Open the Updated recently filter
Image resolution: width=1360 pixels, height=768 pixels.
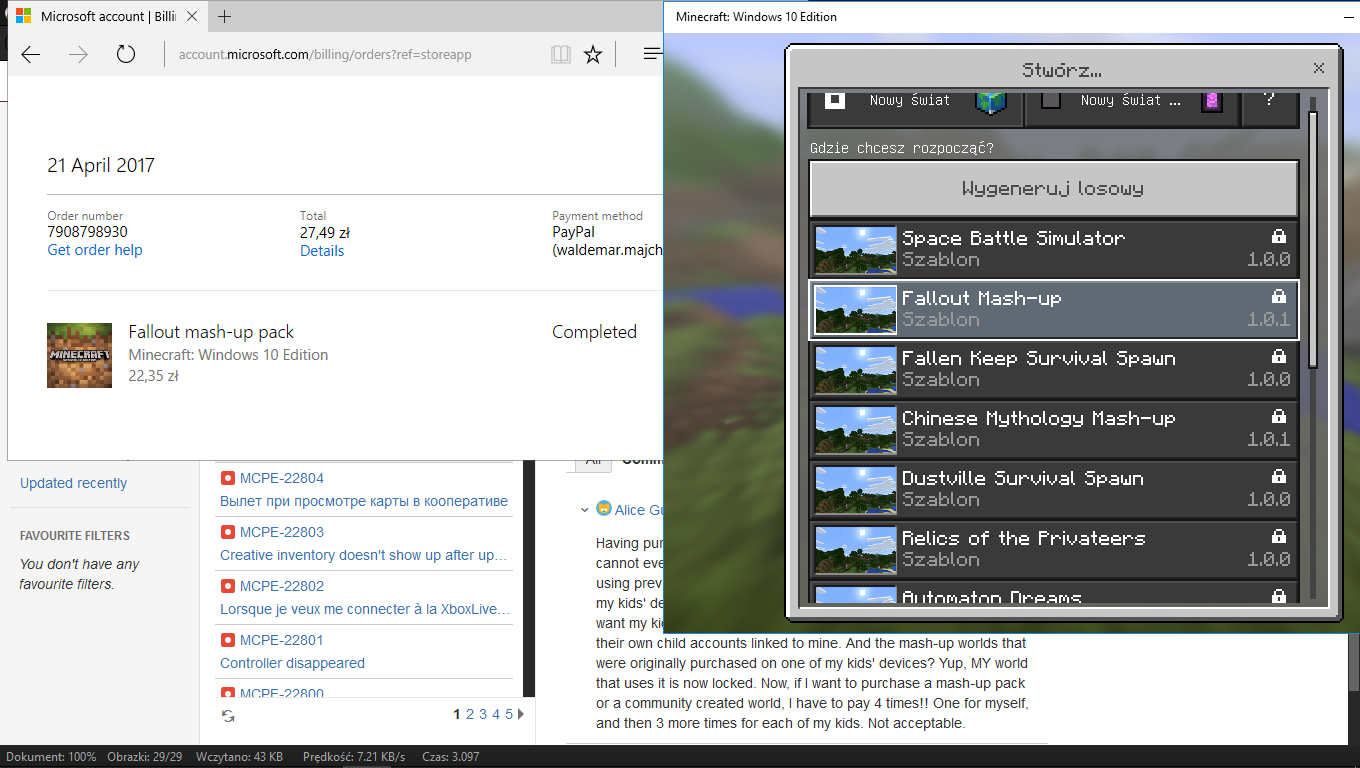74,483
